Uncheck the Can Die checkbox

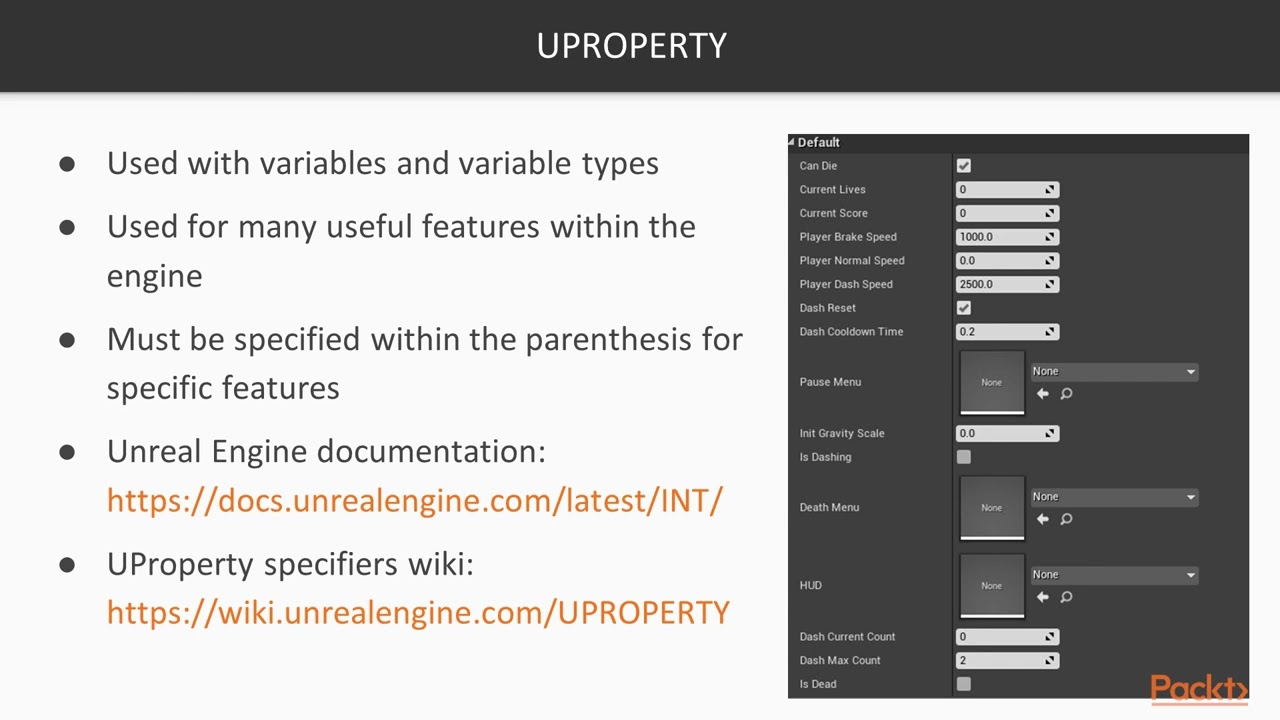(x=964, y=166)
